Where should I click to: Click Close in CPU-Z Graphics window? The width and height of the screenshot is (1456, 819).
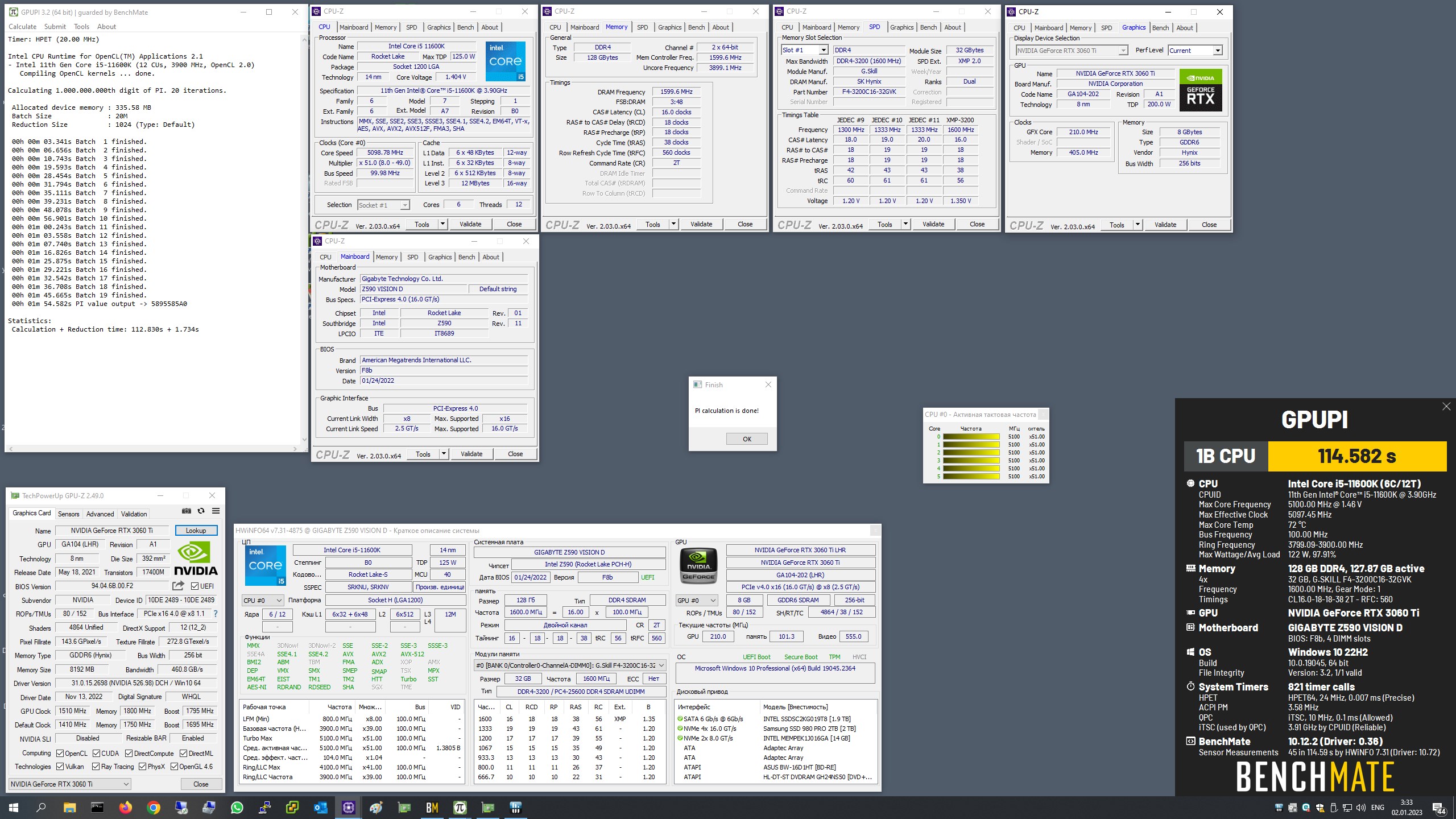[x=1209, y=225]
